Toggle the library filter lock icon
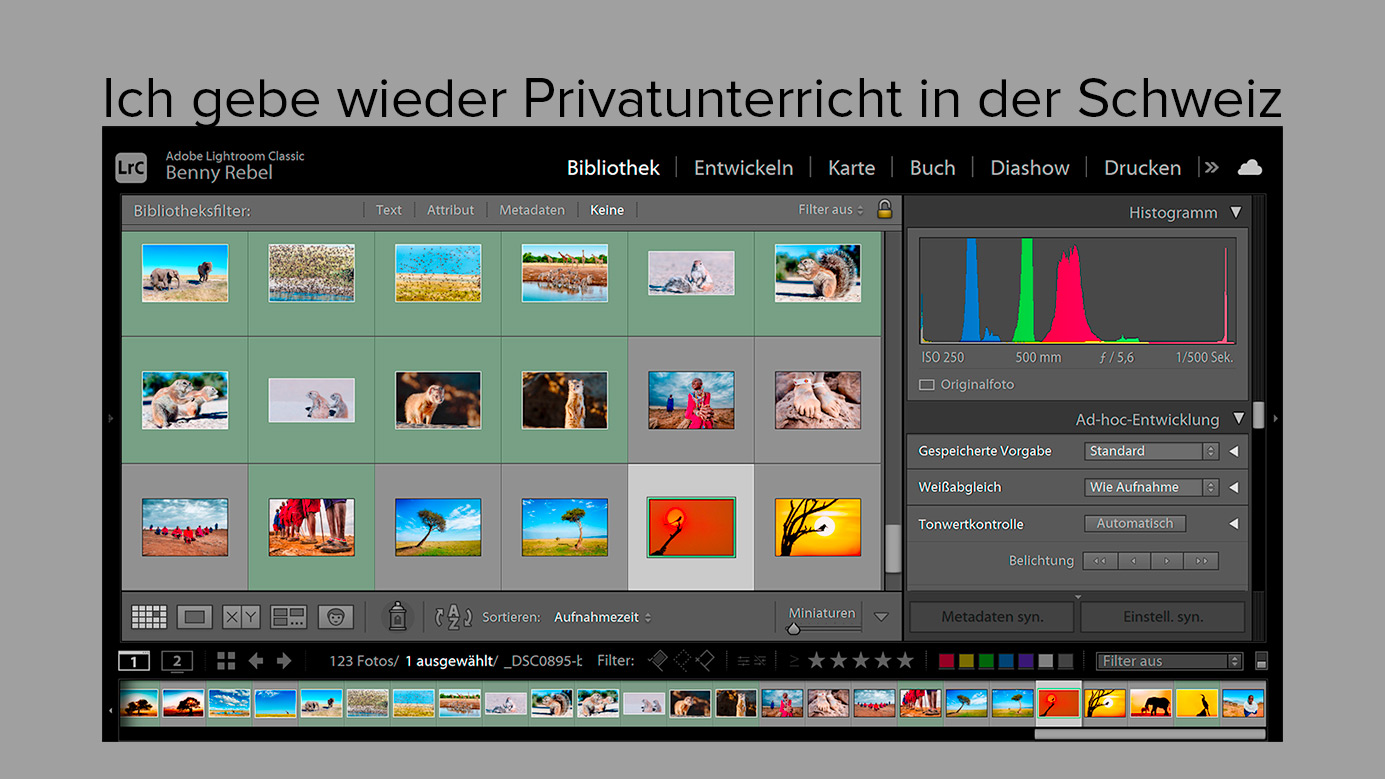Viewport: 1385px width, 779px height. [x=884, y=209]
